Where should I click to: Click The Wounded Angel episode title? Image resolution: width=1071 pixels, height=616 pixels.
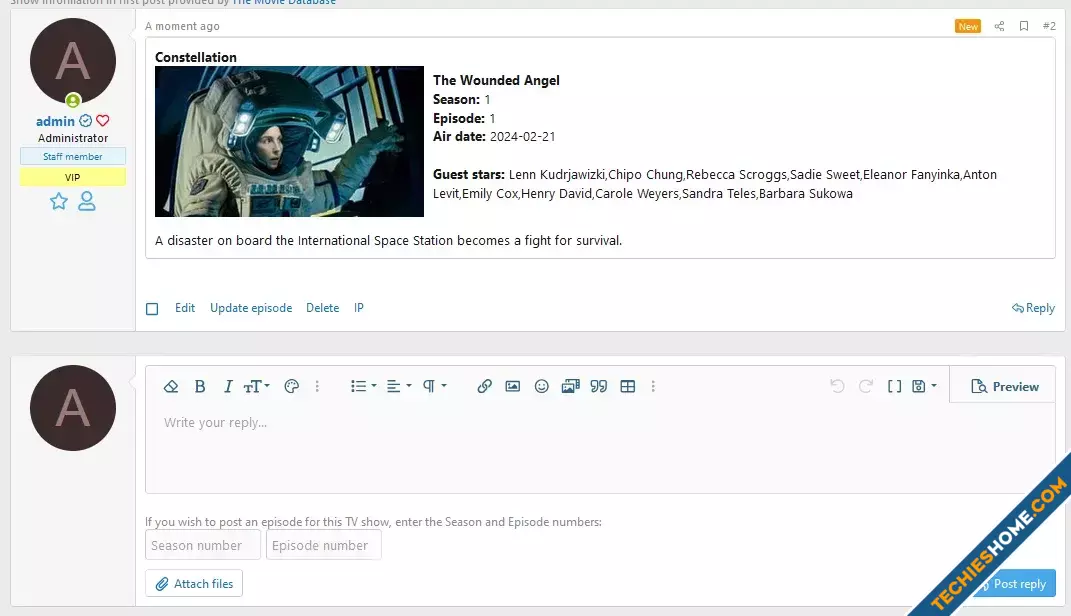[x=497, y=81]
